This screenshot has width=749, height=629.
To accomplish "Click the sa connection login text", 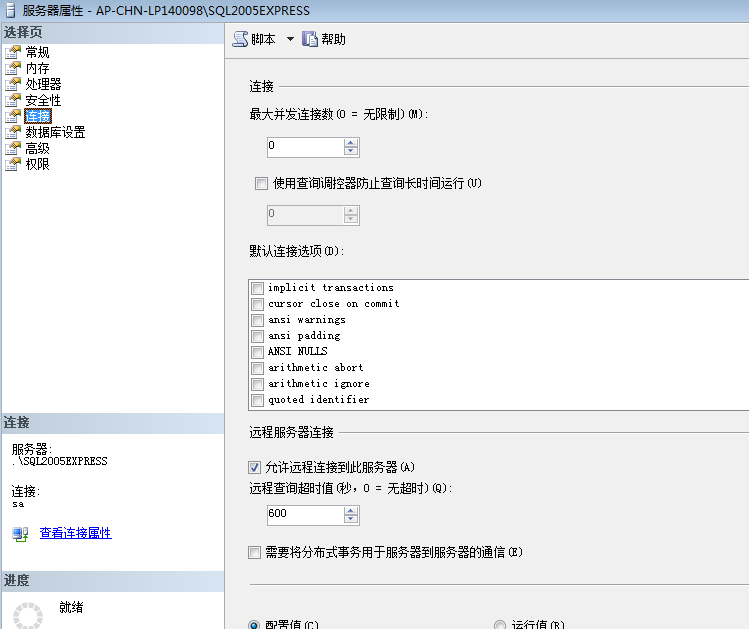I will click(x=18, y=504).
